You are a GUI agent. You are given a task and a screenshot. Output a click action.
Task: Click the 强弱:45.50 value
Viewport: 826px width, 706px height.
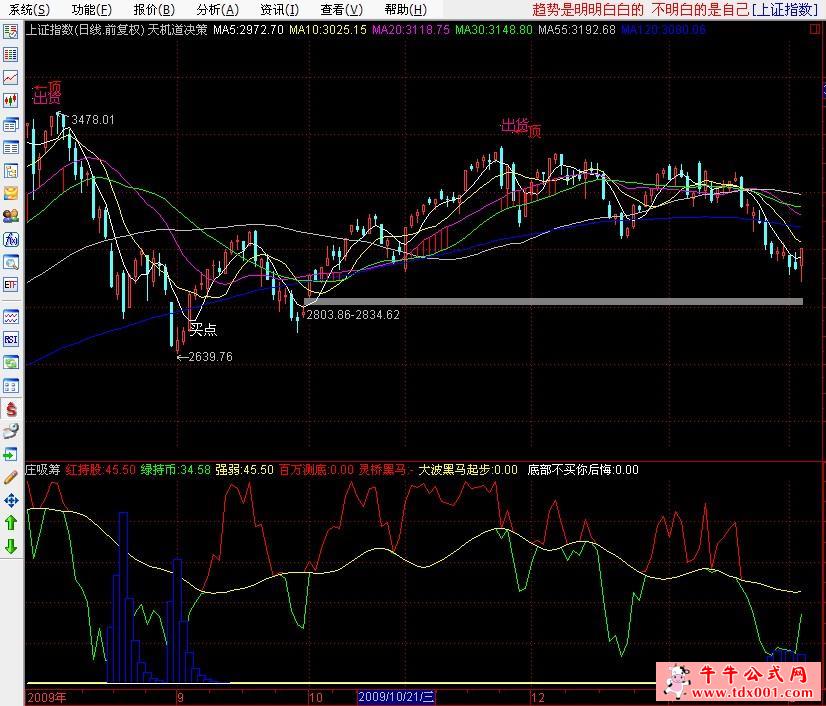[244, 469]
